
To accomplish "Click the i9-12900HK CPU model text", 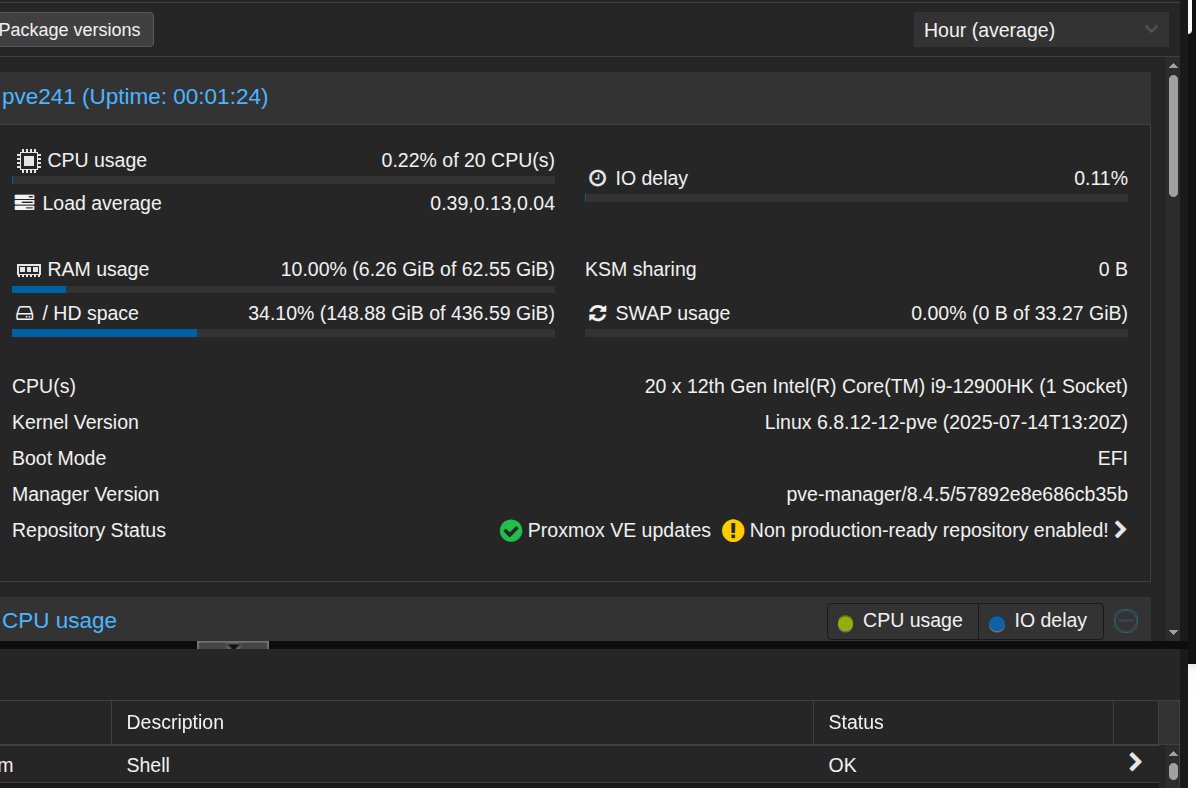I will tap(886, 386).
